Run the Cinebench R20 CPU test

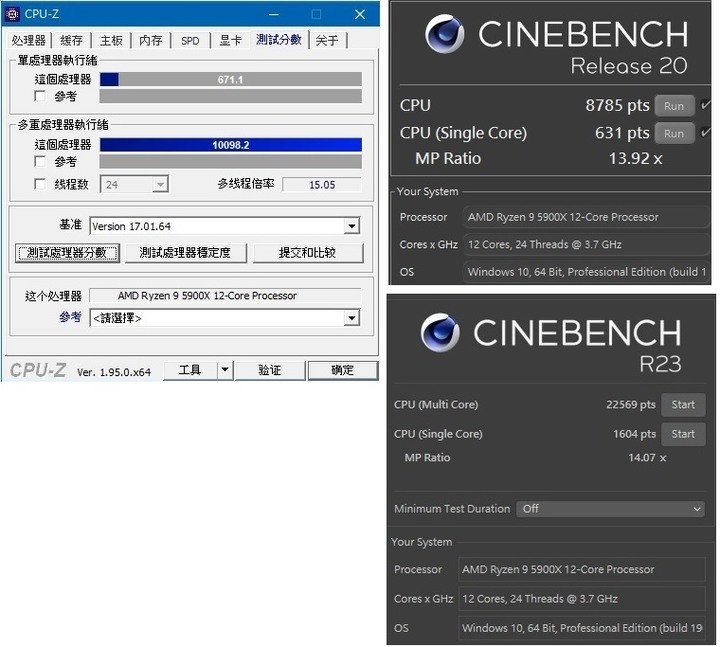(674, 106)
